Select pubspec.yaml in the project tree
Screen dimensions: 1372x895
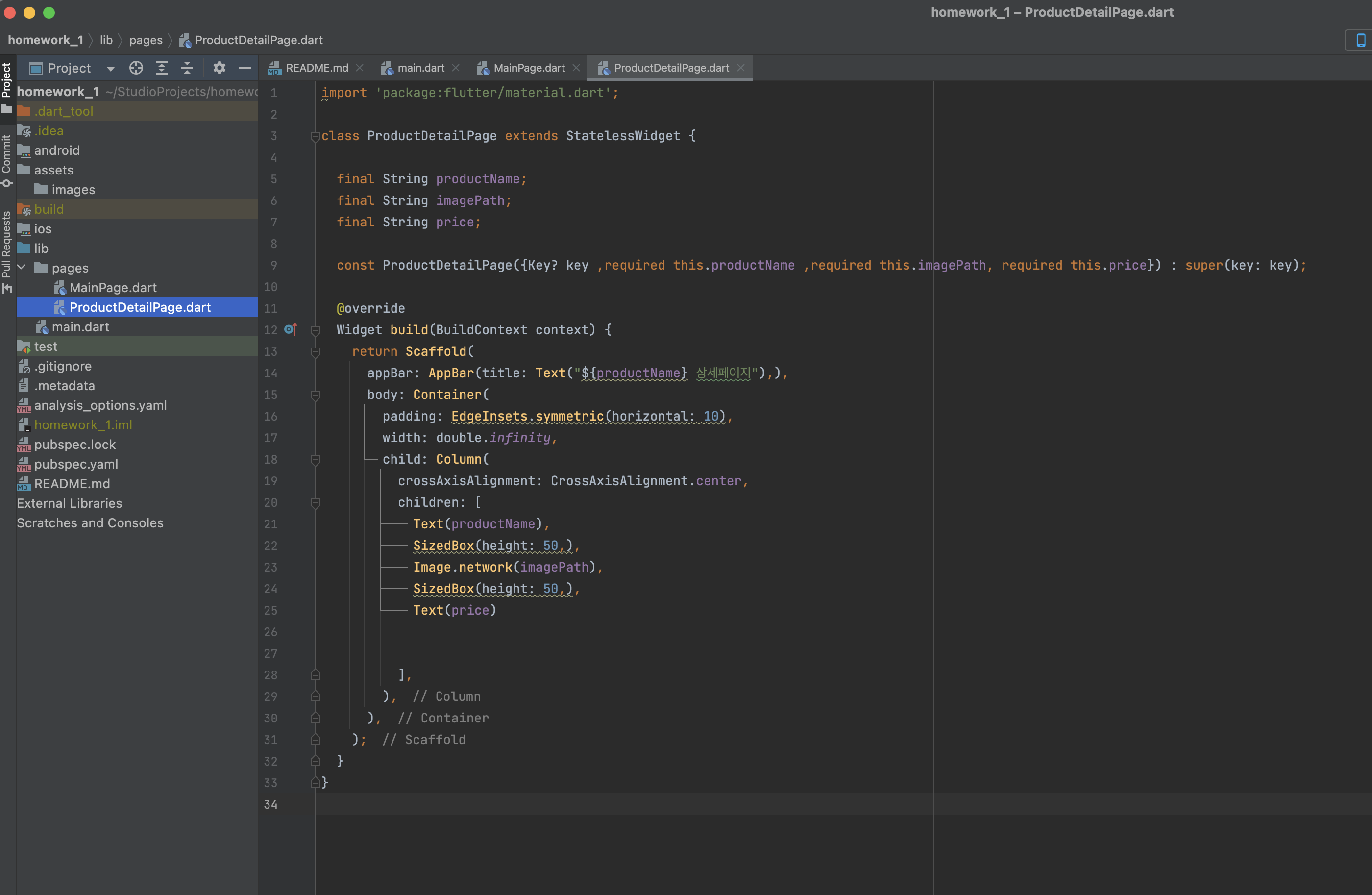(x=75, y=464)
